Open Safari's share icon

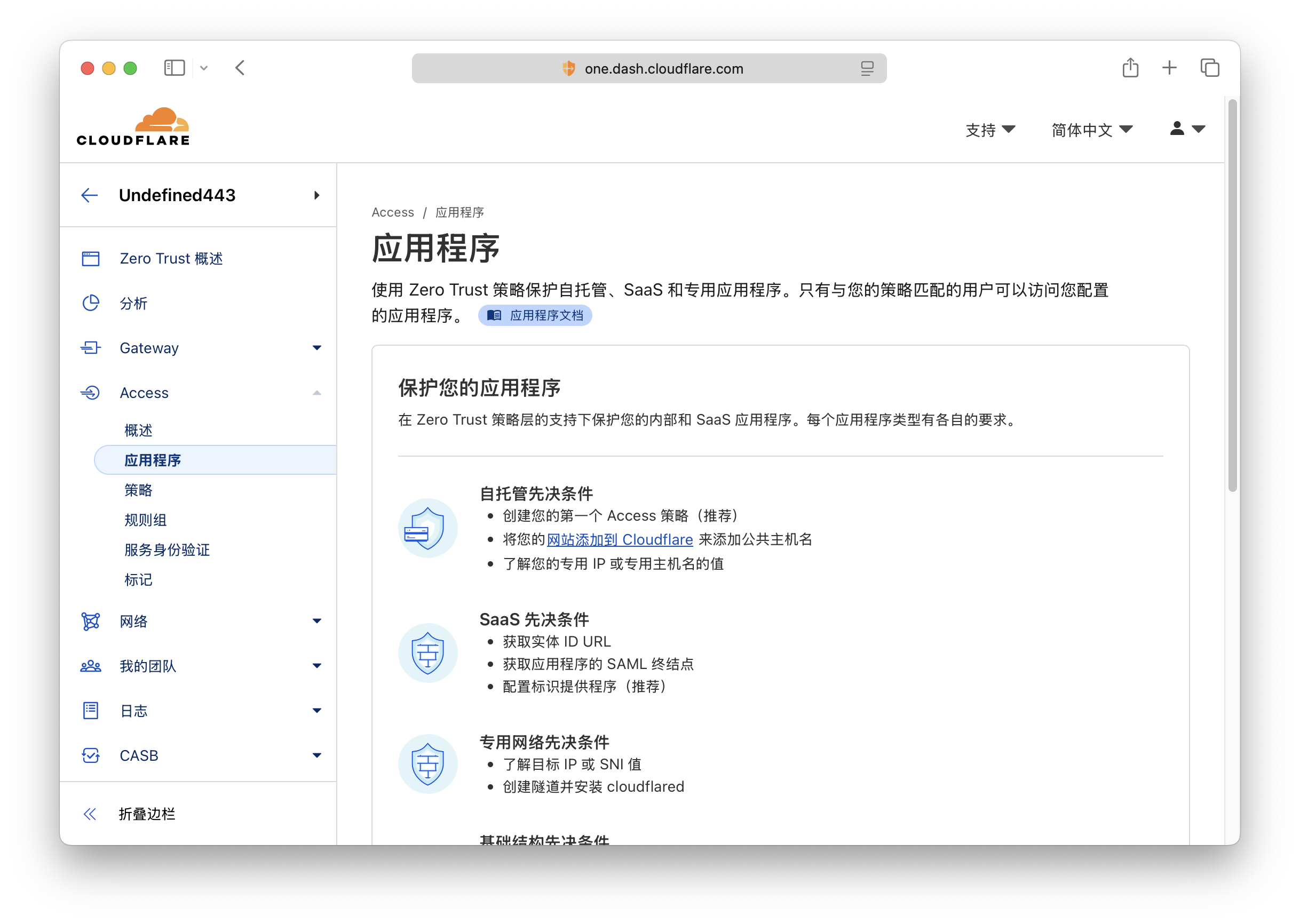(1130, 68)
